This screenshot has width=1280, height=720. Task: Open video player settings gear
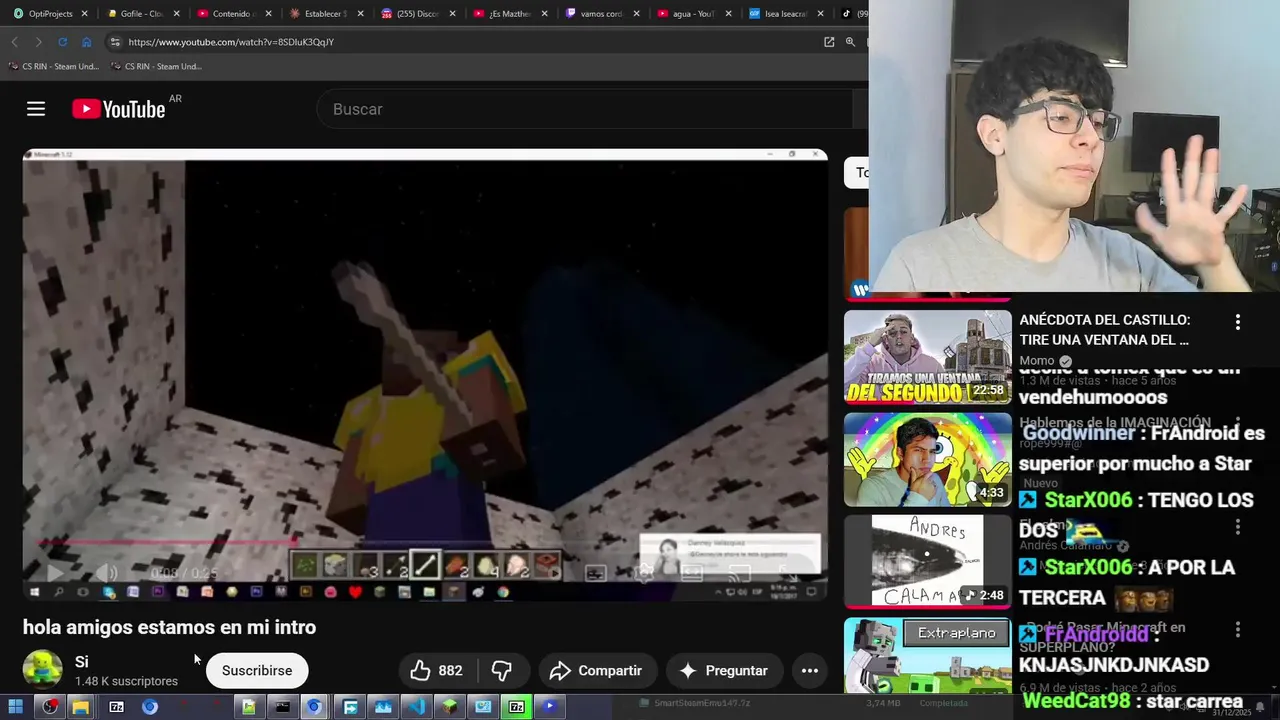click(645, 573)
